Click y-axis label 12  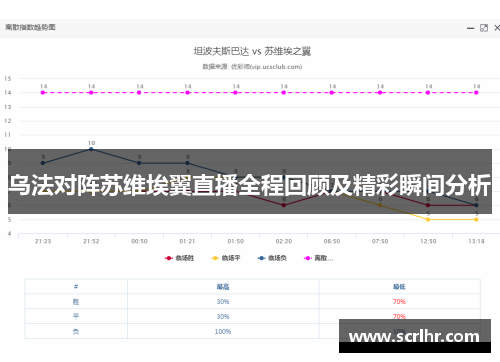pyautogui.click(x=8, y=121)
